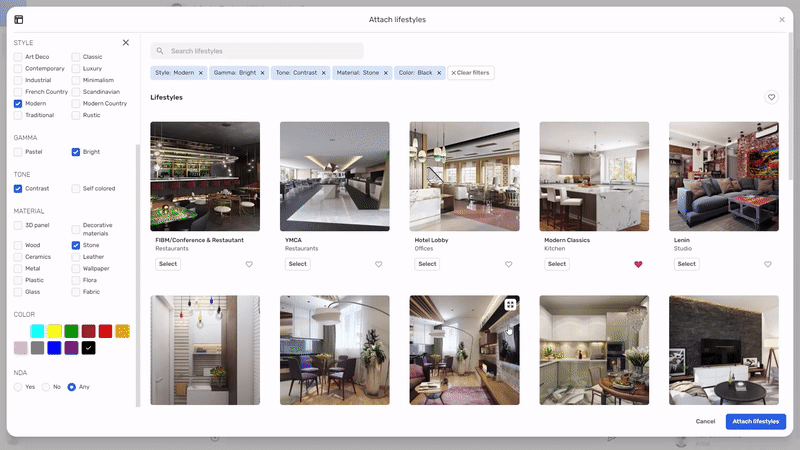Click the Search lifestyles input field

[264, 51]
